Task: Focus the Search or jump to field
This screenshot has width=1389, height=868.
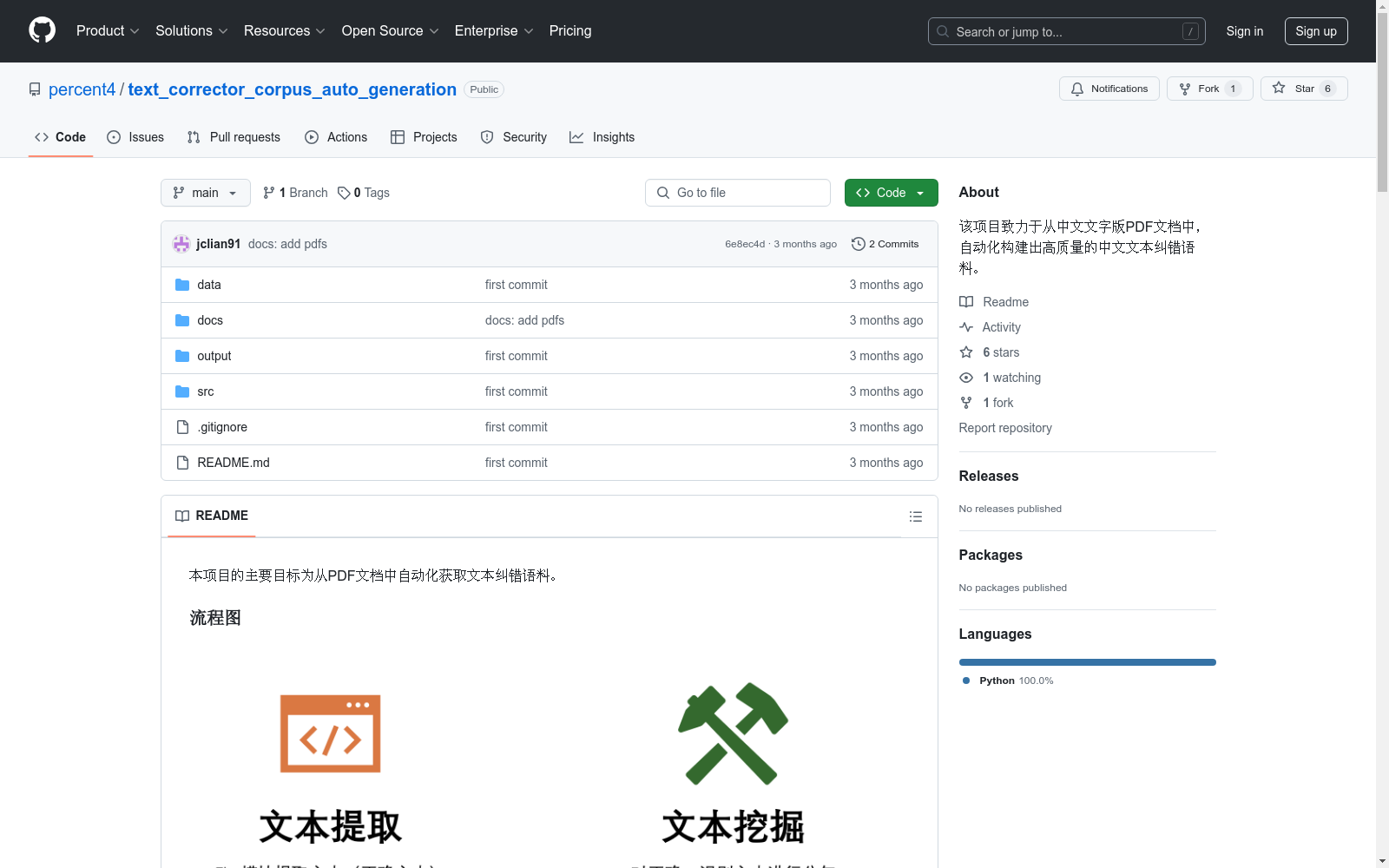Action: coord(1066,31)
